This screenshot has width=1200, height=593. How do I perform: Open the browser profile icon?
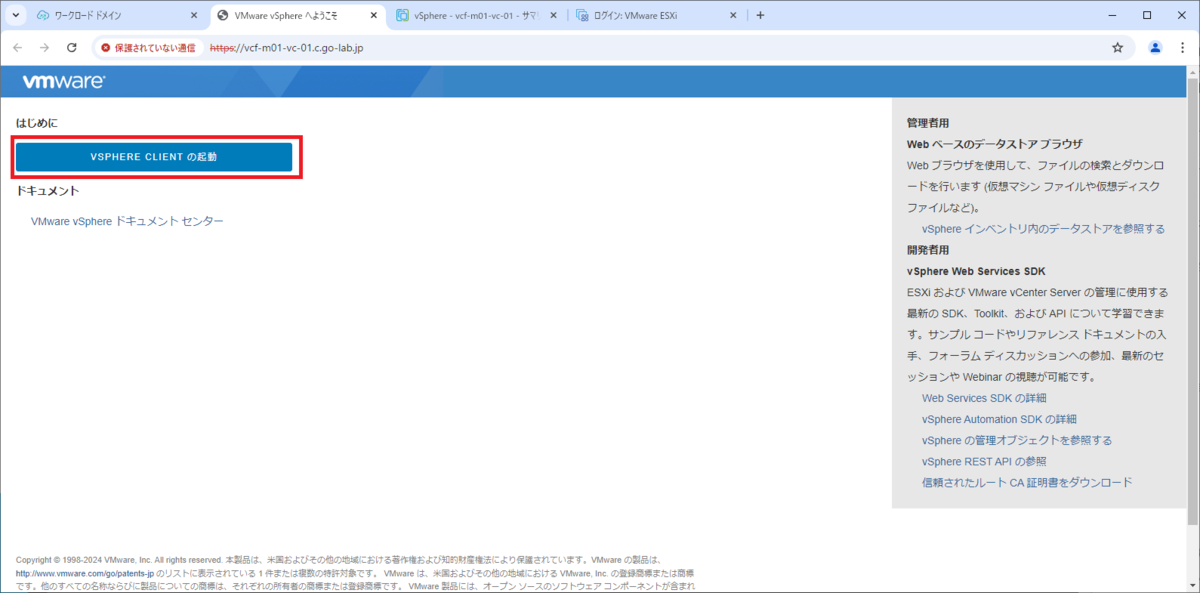click(1155, 47)
